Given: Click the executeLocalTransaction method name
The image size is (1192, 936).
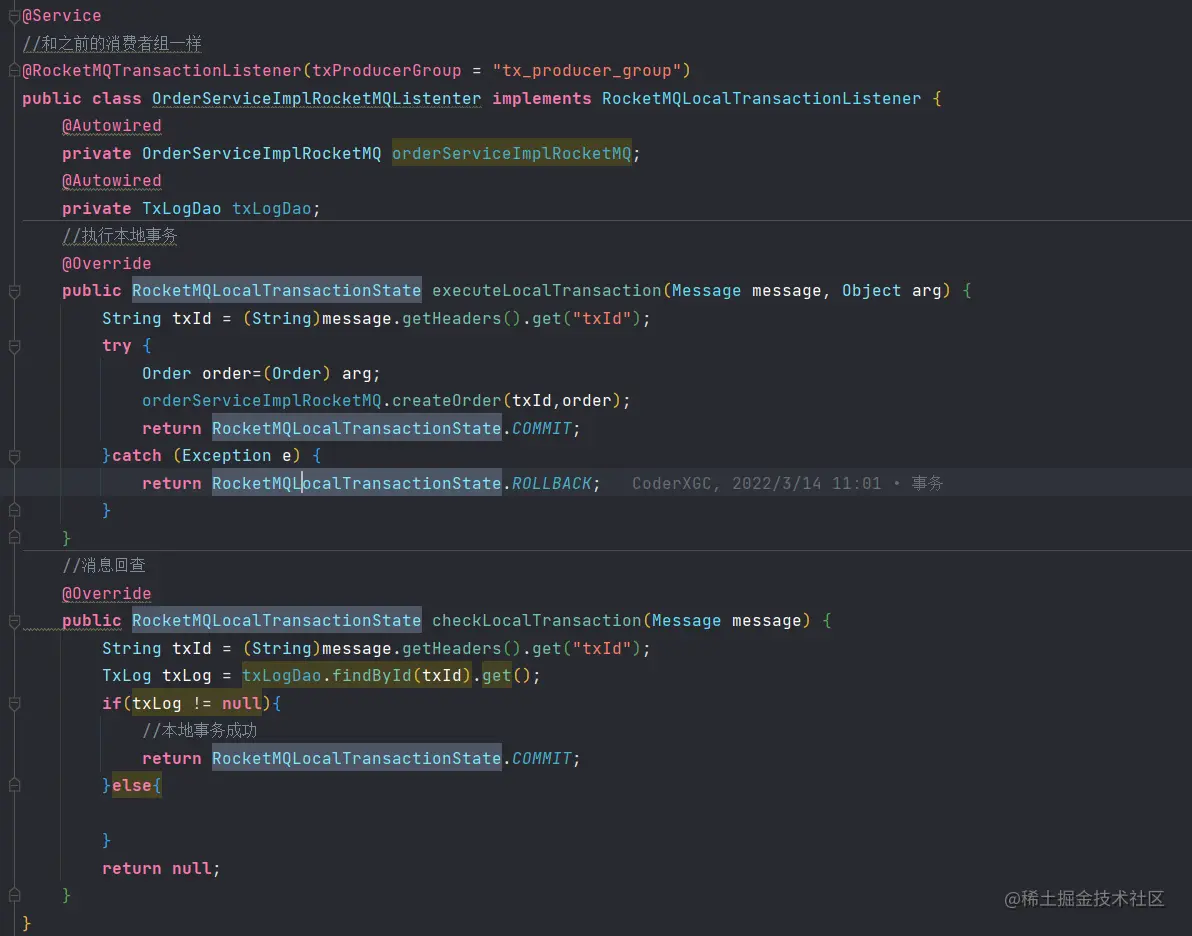Looking at the screenshot, I should (x=547, y=290).
